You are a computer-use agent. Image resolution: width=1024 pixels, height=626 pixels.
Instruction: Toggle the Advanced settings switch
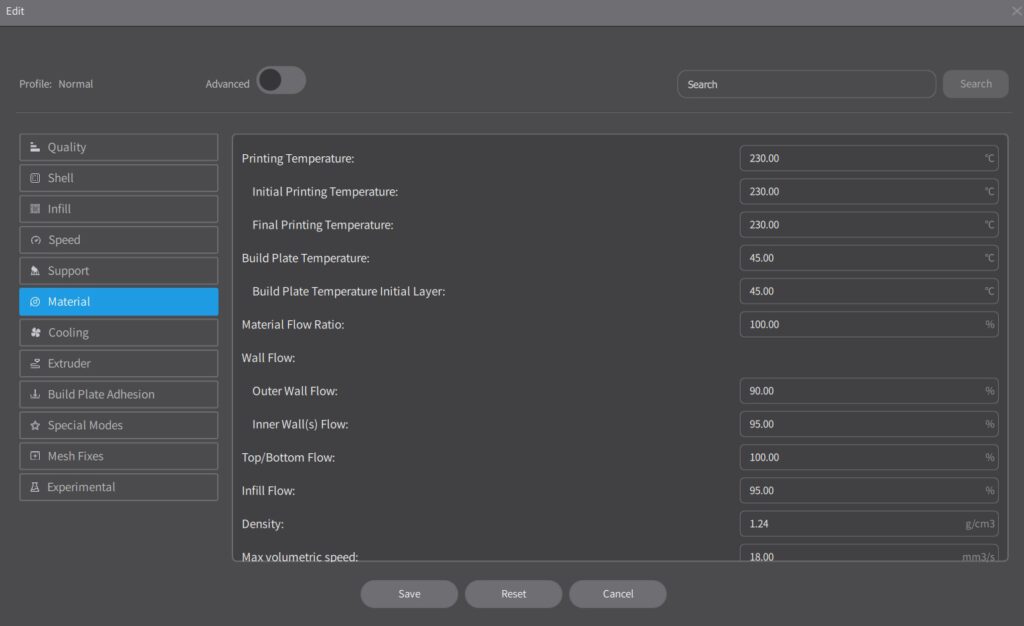[x=281, y=82]
